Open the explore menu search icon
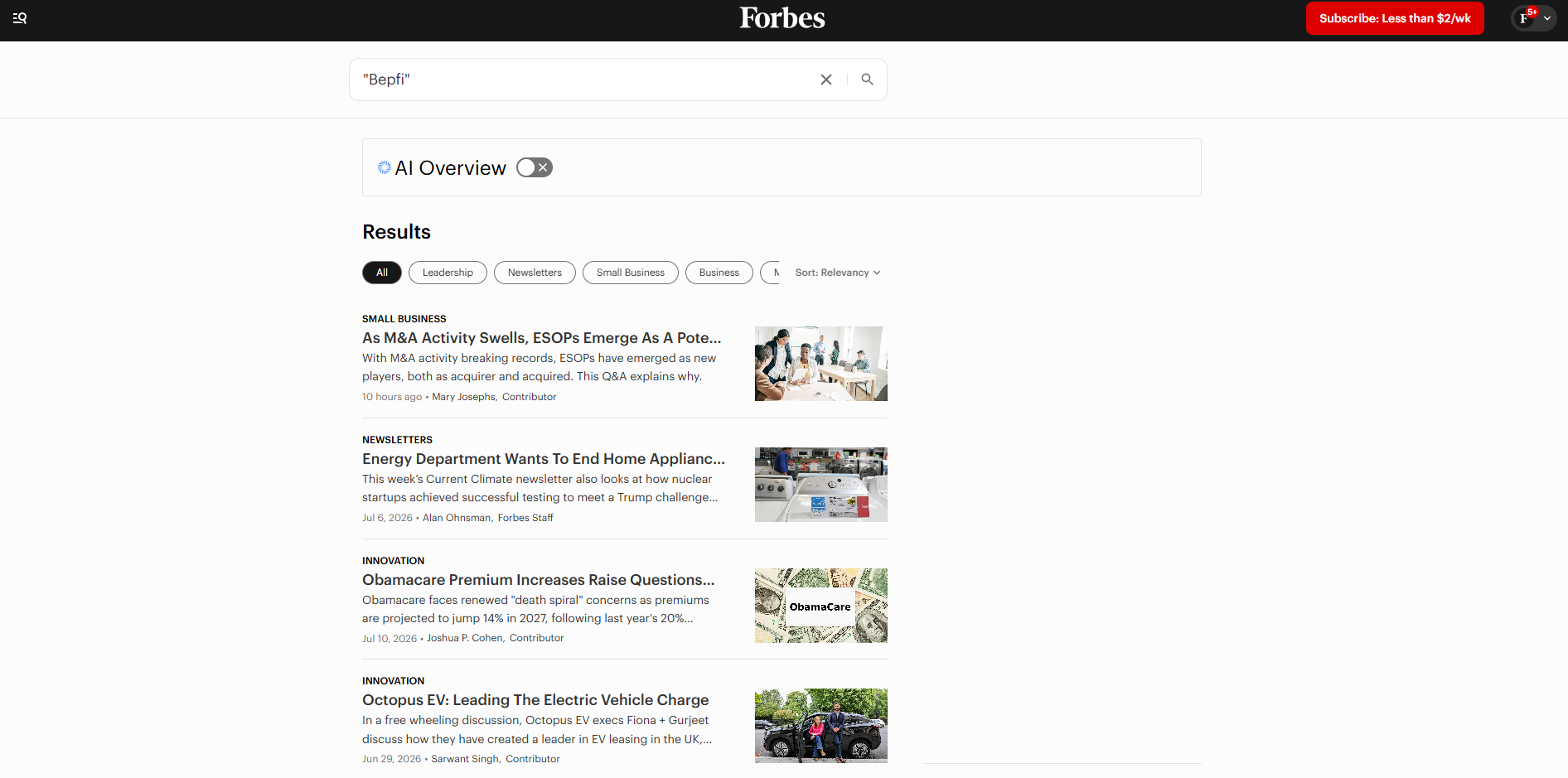Screen dimensions: 1568x778 coord(20,18)
